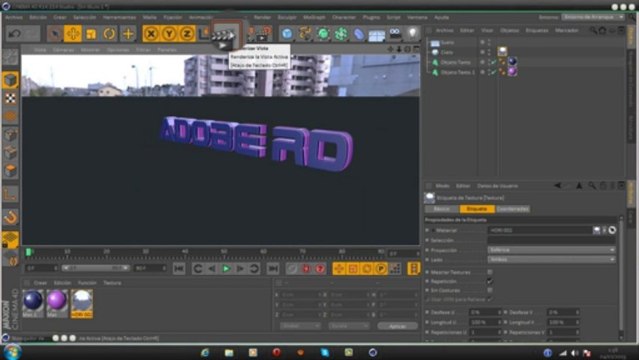
Task: Add a camera using toolbar icon
Action: coord(395,33)
